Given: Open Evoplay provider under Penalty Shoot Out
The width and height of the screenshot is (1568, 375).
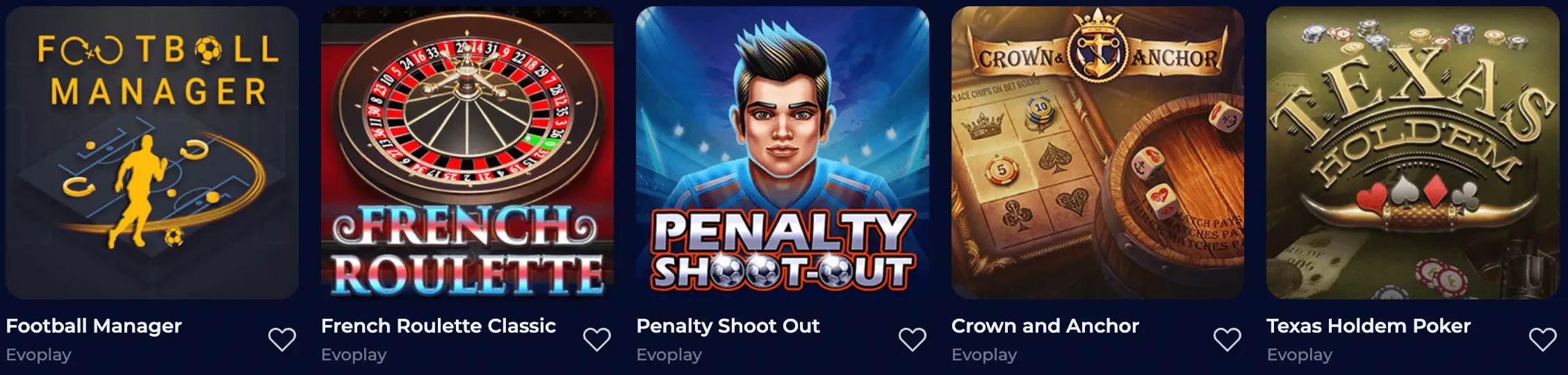Looking at the screenshot, I should coord(669,355).
